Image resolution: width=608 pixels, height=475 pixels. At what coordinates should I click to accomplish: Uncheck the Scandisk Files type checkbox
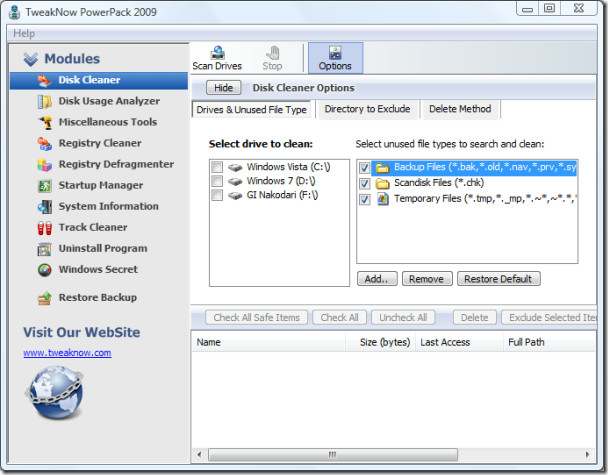click(x=364, y=183)
